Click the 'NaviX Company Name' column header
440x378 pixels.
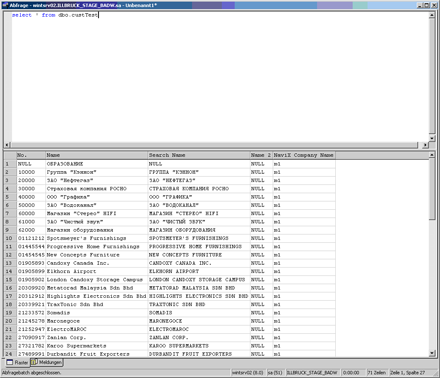[304, 155]
